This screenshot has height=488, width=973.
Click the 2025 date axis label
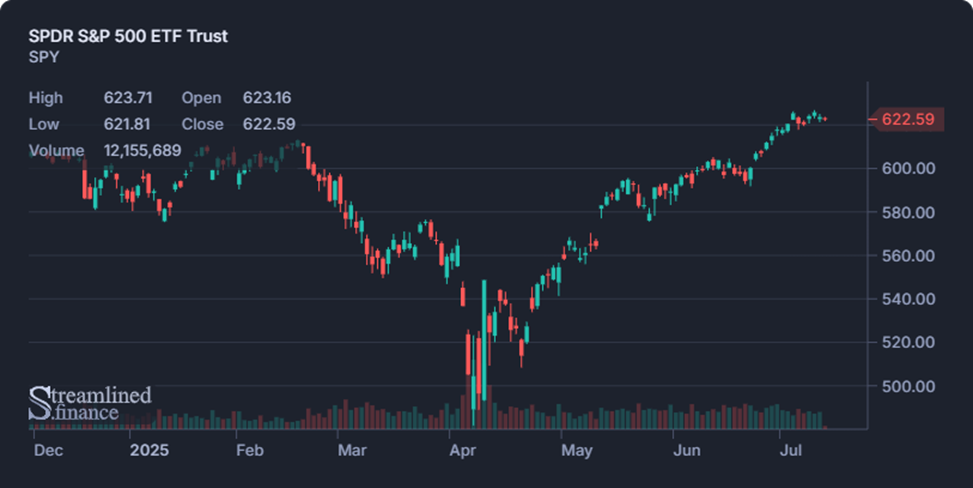(x=149, y=450)
